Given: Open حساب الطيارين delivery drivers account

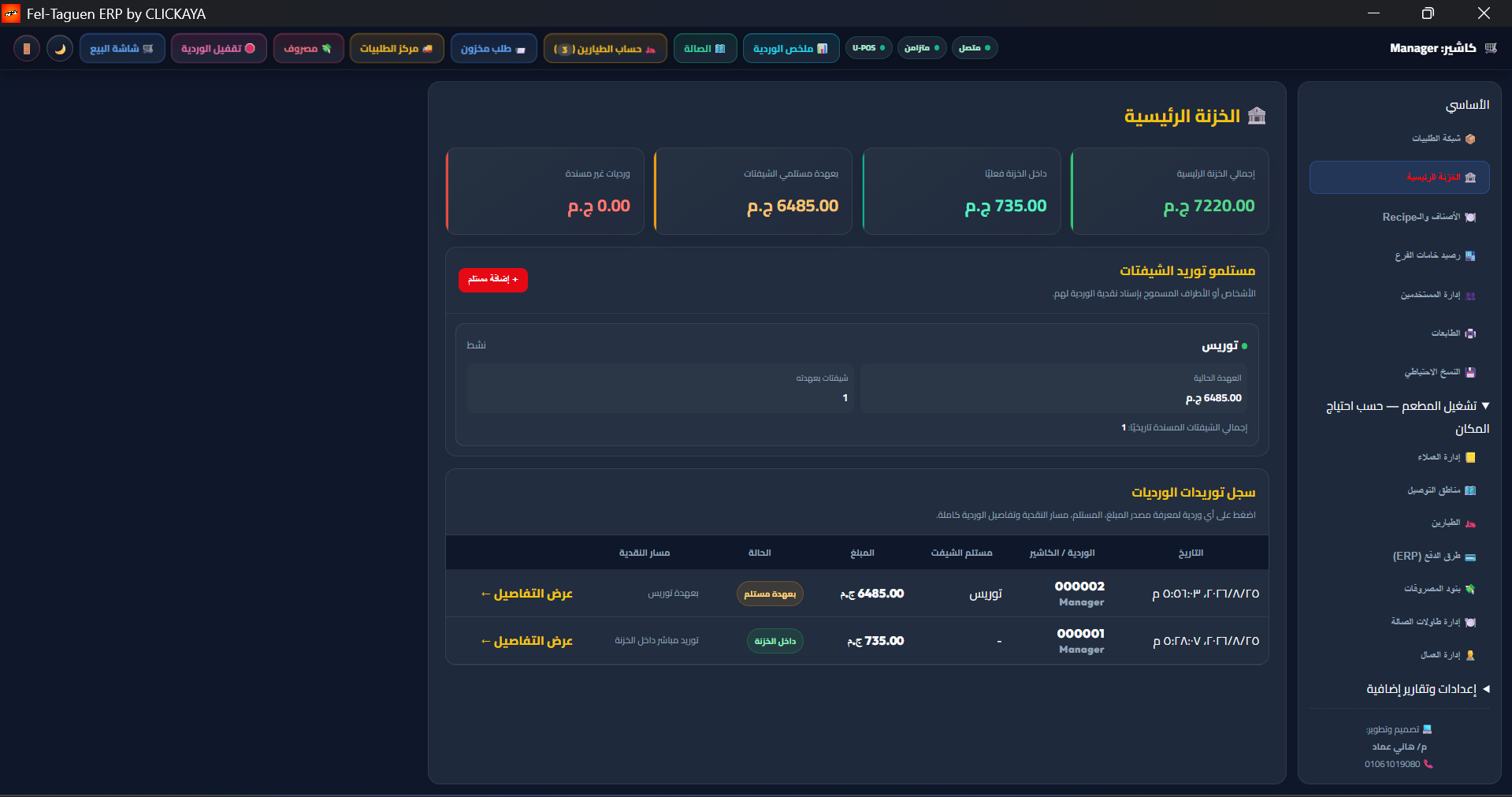Looking at the screenshot, I should 605,48.
